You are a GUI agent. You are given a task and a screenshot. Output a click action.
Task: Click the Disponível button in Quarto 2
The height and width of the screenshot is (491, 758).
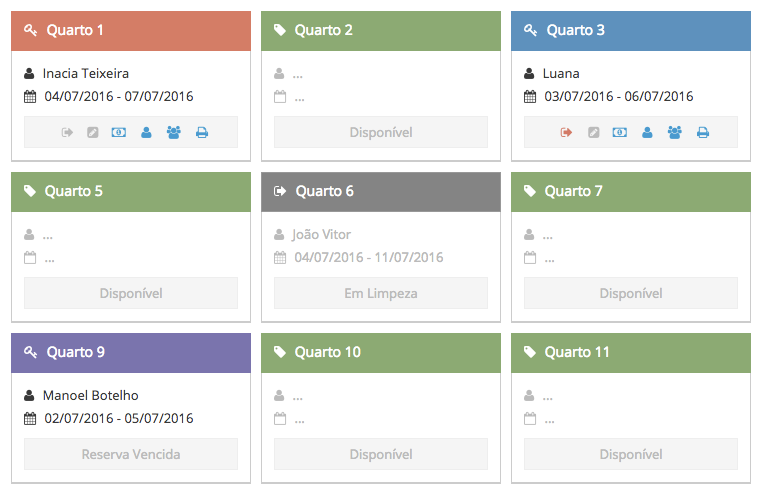381,132
